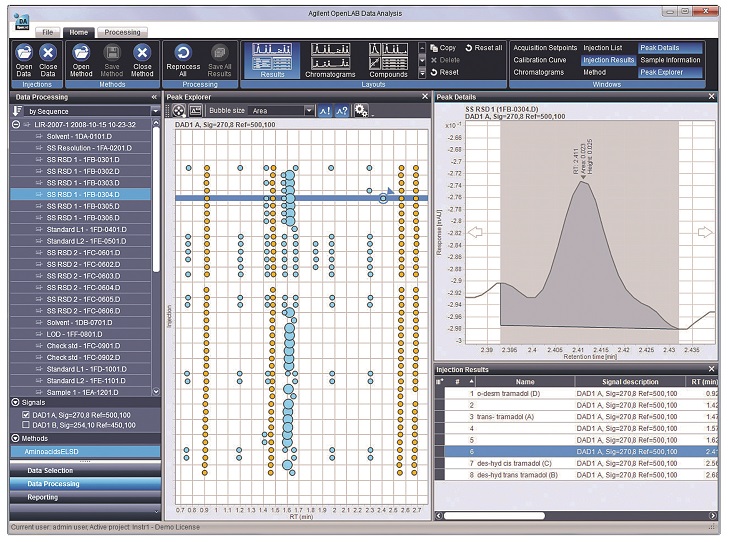Open the Reporting section
The image size is (730, 542).
(x=85, y=497)
